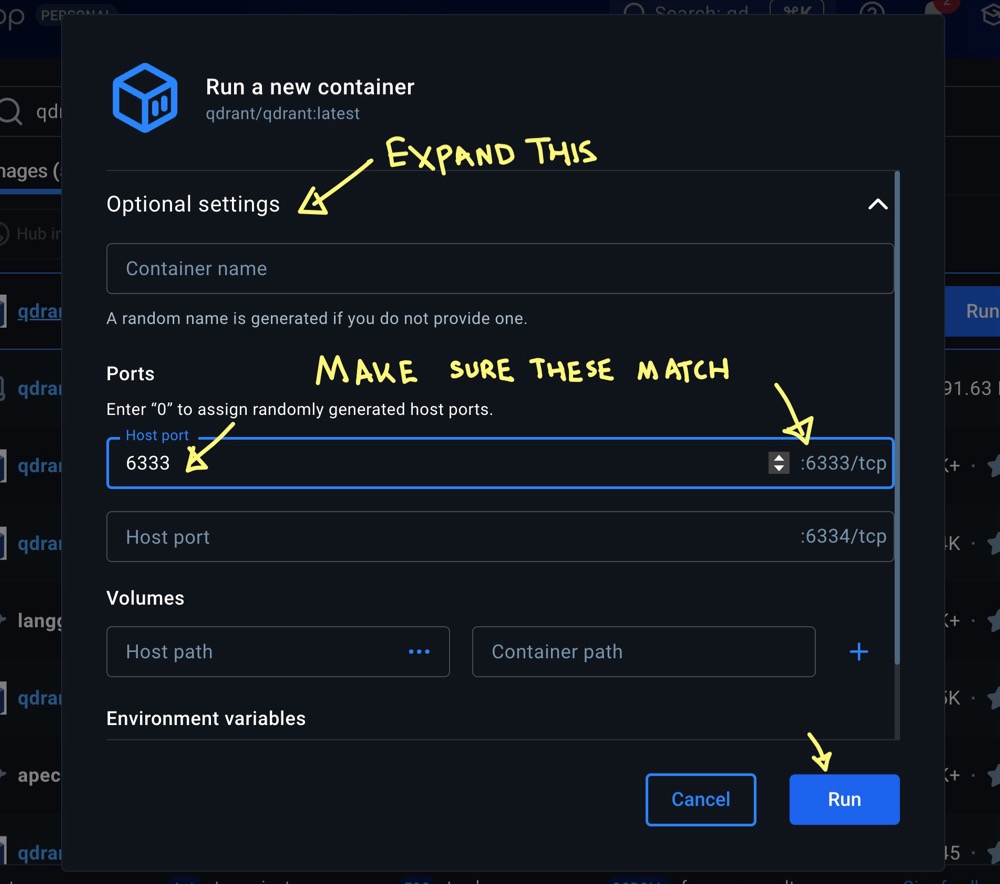Add another volume with the plus icon

(x=858, y=652)
